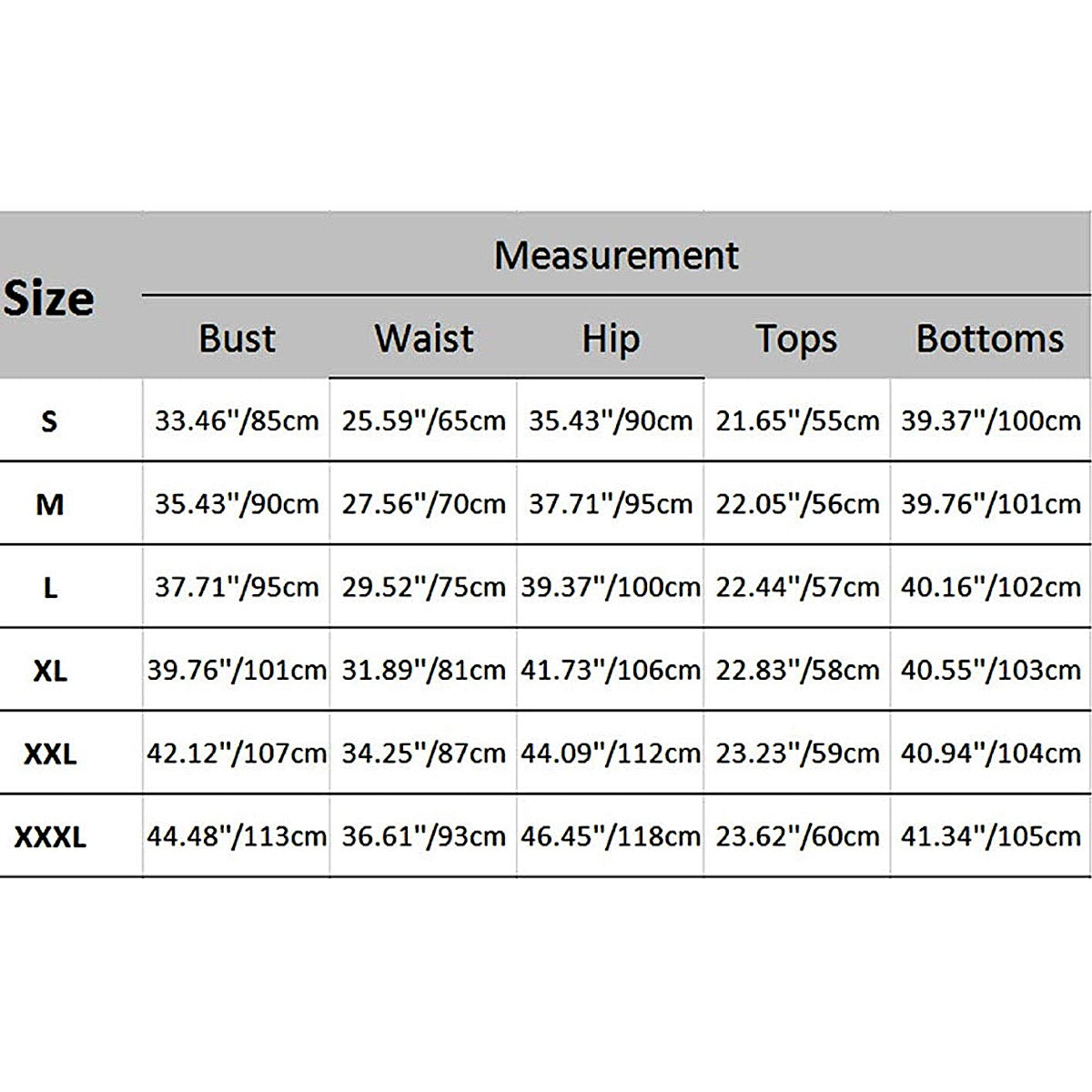
Task: Select the Bottoms column header
Action: click(x=989, y=339)
